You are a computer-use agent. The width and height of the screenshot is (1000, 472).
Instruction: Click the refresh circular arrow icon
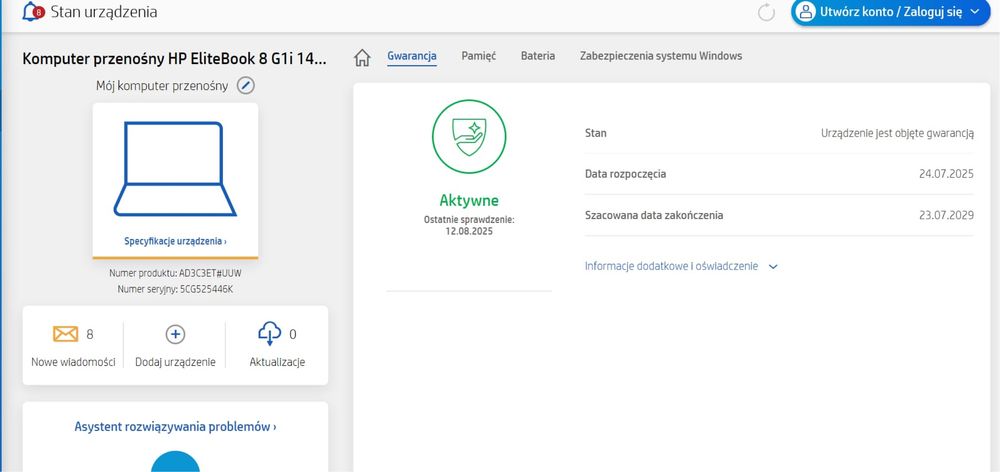[x=767, y=12]
